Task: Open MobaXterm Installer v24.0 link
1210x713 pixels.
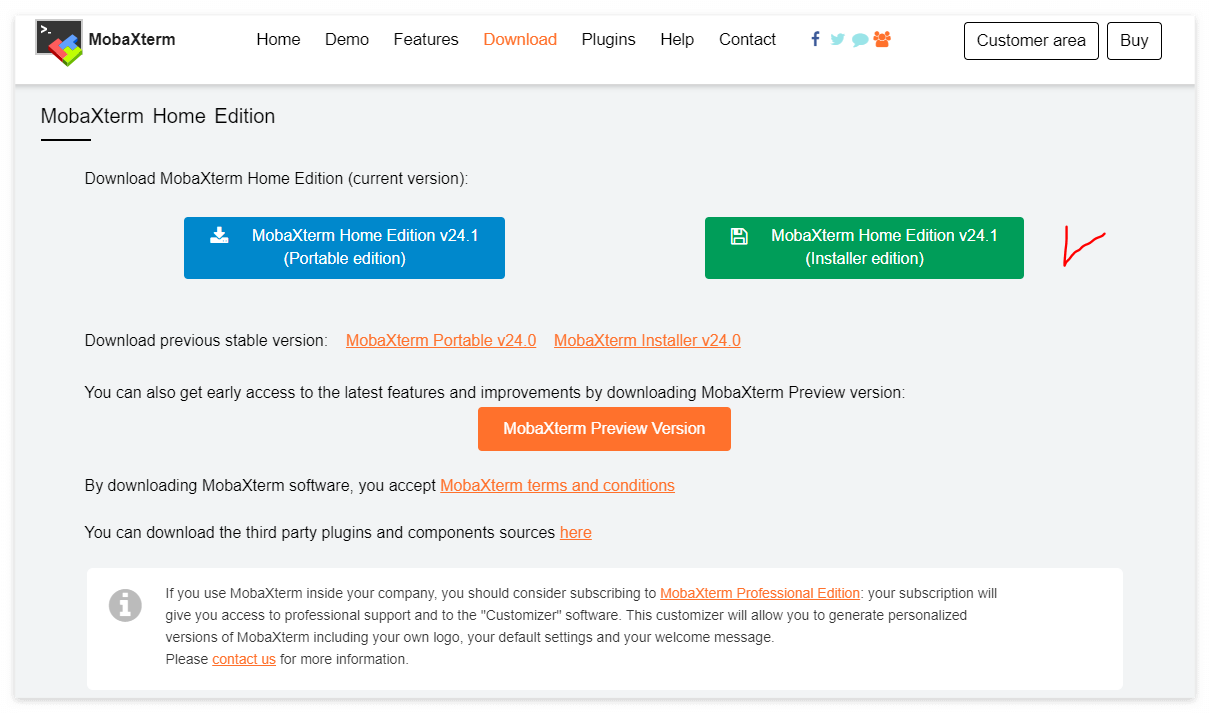Action: point(647,341)
